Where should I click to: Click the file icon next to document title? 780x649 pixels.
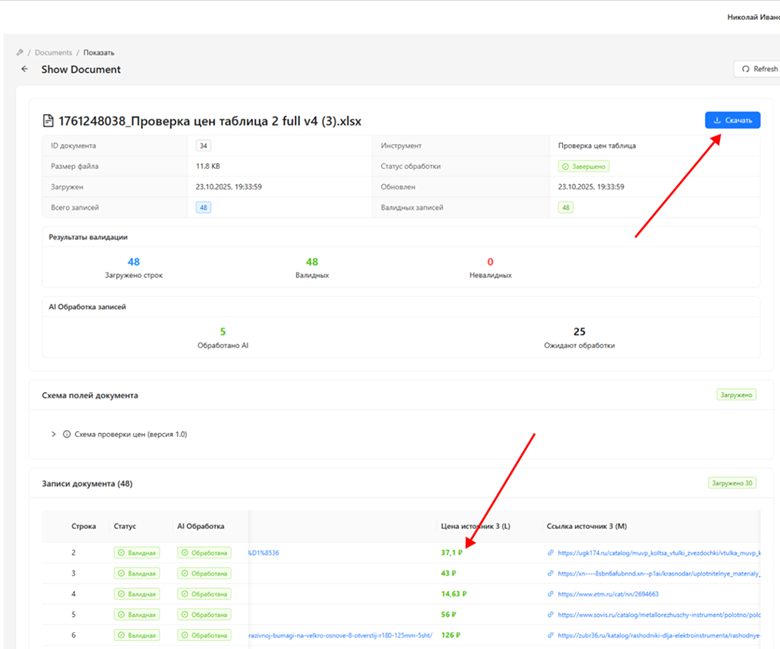click(47, 121)
